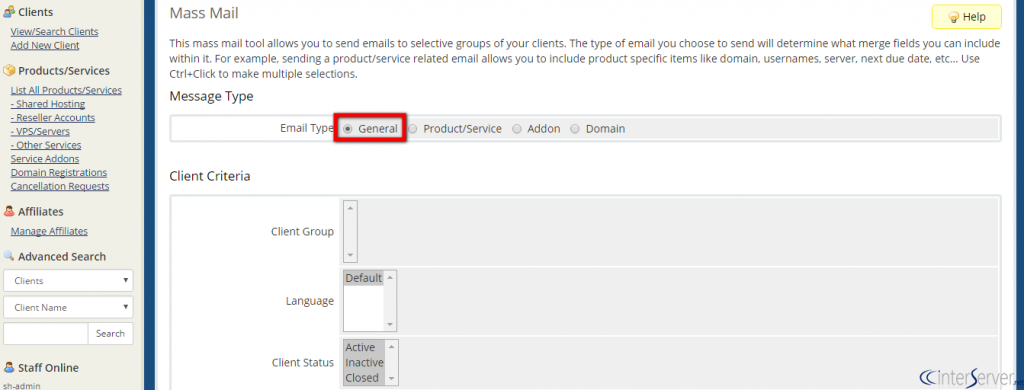Viewport: 1024px width, 390px height.
Task: Open List All Products/Services link
Action: click(x=66, y=90)
